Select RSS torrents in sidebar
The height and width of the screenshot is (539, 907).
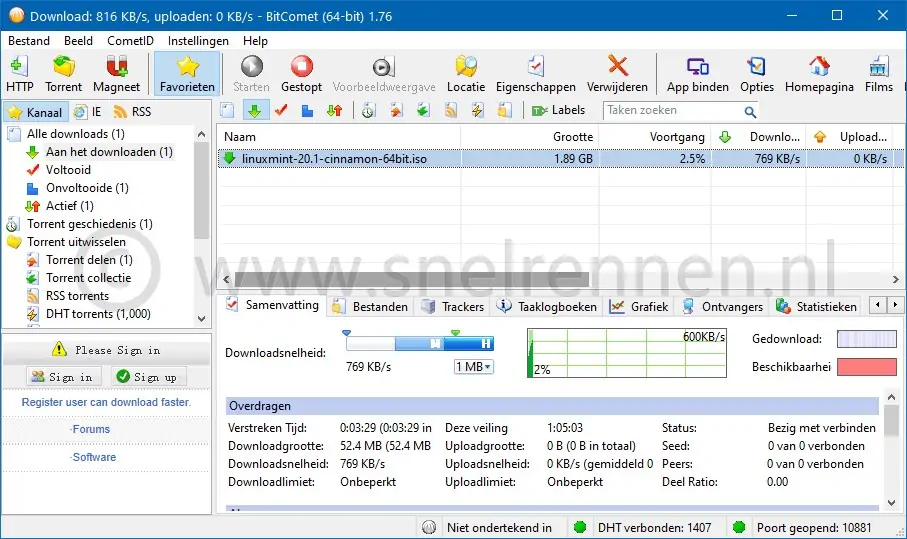pyautogui.click(x=77, y=296)
